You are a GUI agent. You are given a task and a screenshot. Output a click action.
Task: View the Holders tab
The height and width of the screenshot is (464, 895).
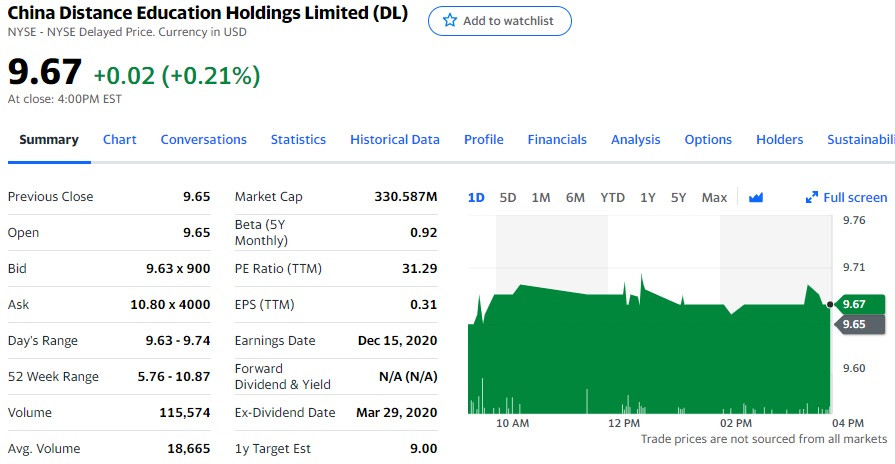coord(779,140)
